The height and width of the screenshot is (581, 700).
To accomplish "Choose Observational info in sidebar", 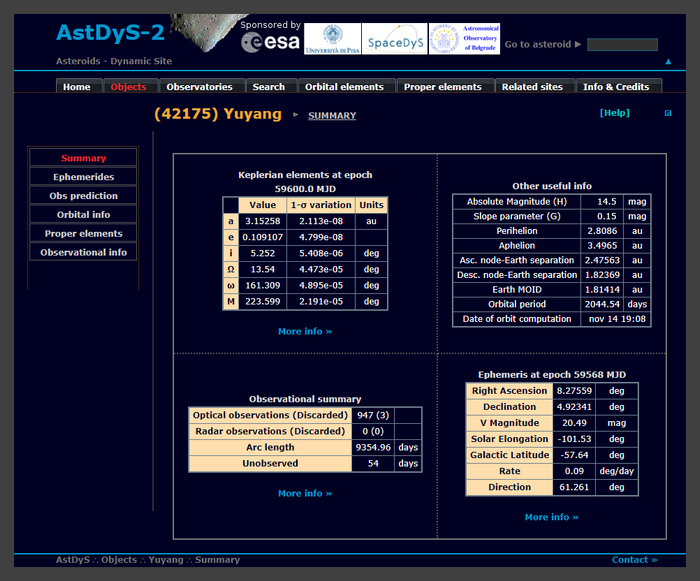I will [x=83, y=252].
